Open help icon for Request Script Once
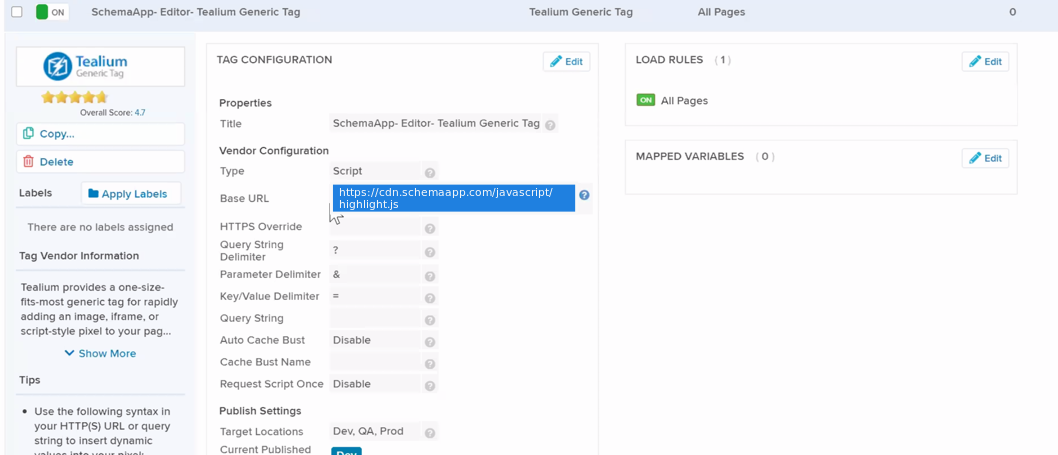This screenshot has width=1058, height=455. pyautogui.click(x=430, y=386)
